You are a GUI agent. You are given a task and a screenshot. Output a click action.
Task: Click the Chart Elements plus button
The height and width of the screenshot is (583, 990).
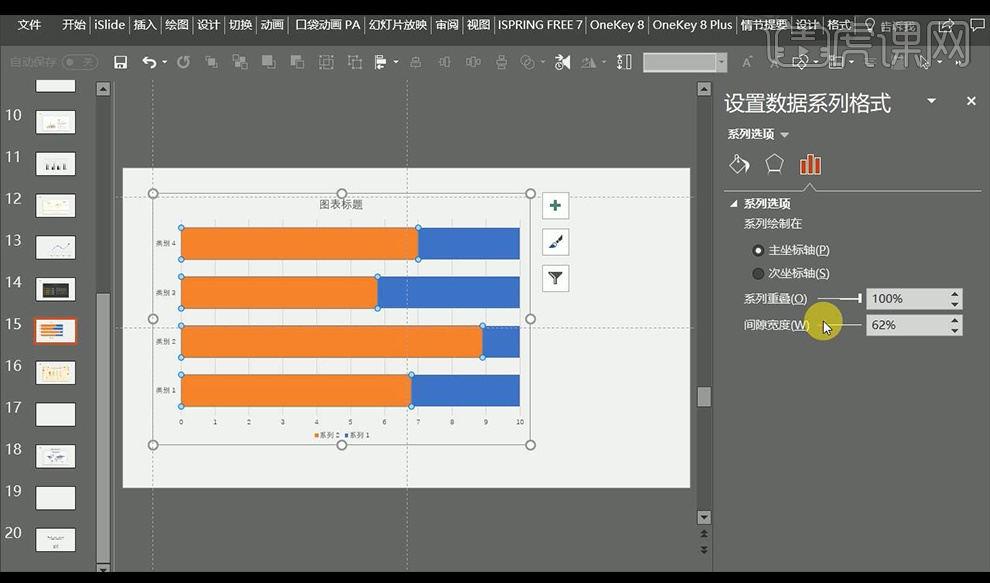coord(555,206)
